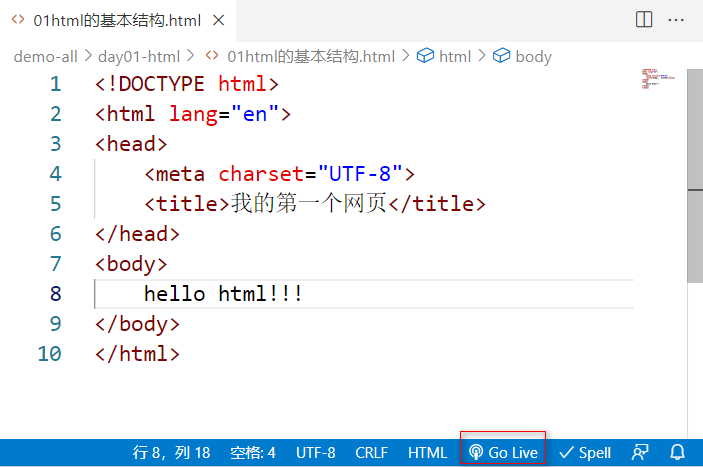Click the minimap code preview
This screenshot has width=703, height=467.
click(x=659, y=80)
